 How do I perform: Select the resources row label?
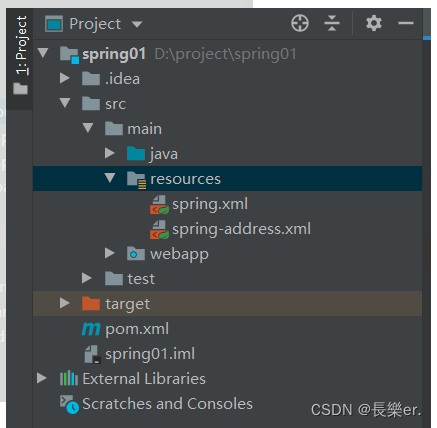tap(185, 179)
